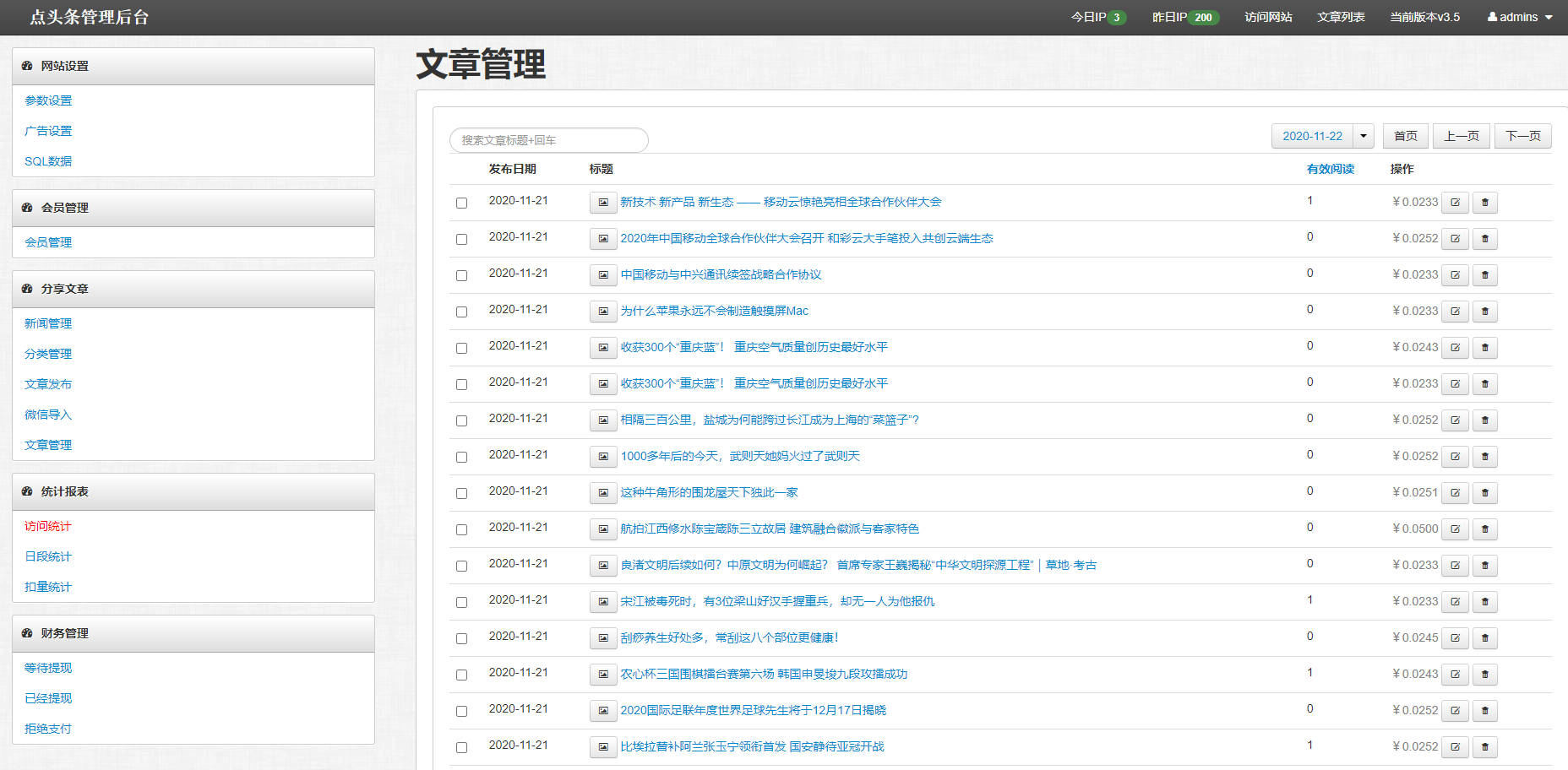Viewport: 1568px width, 770px height.
Task: Click 下一页 next page button
Action: click(x=1523, y=136)
